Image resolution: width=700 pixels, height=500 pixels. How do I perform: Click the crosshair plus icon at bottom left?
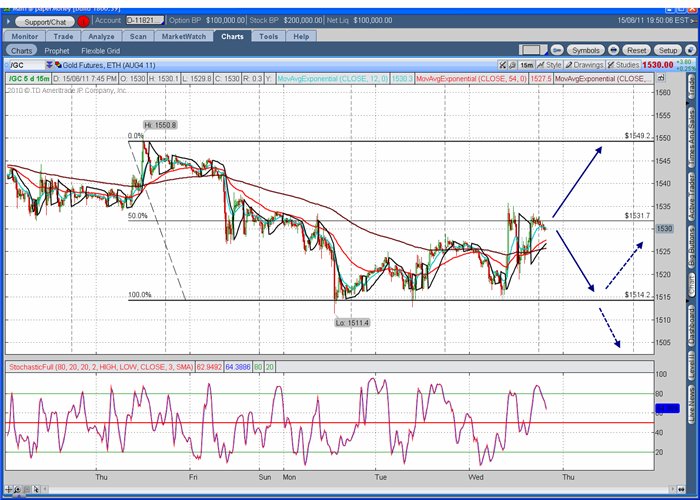[x=8, y=489]
